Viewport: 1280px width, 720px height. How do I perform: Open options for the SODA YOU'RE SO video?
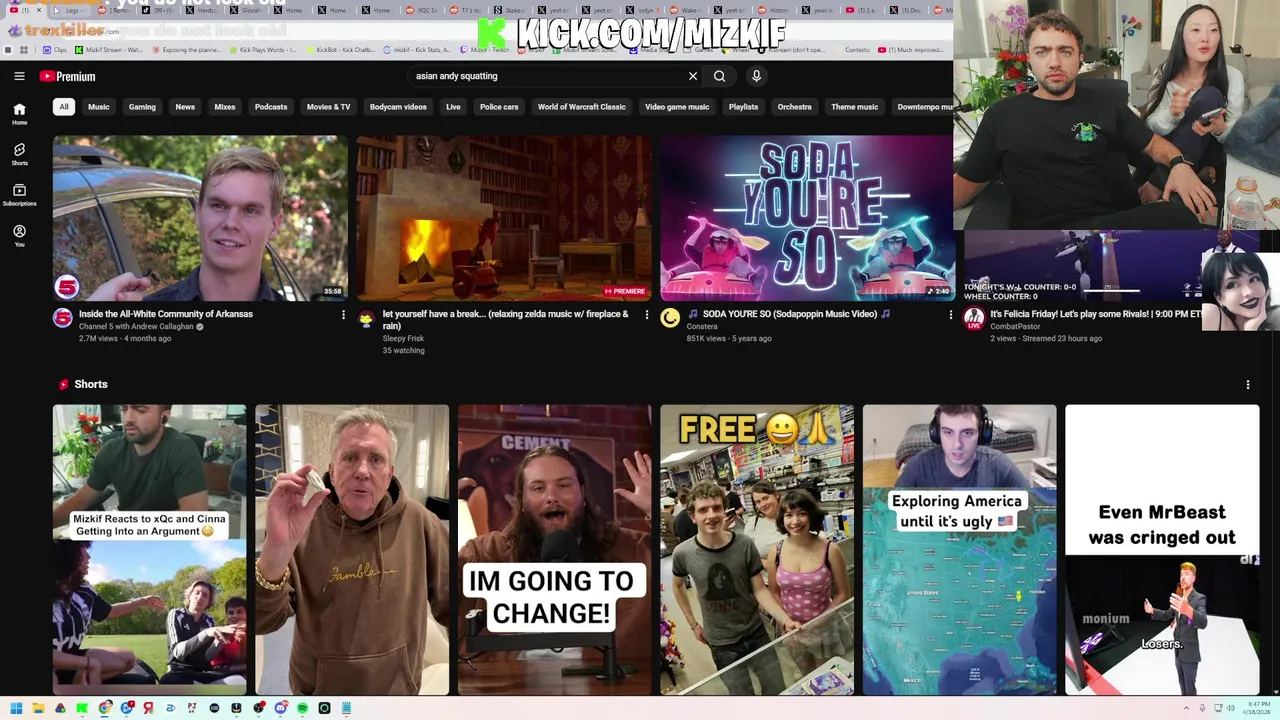[950, 315]
